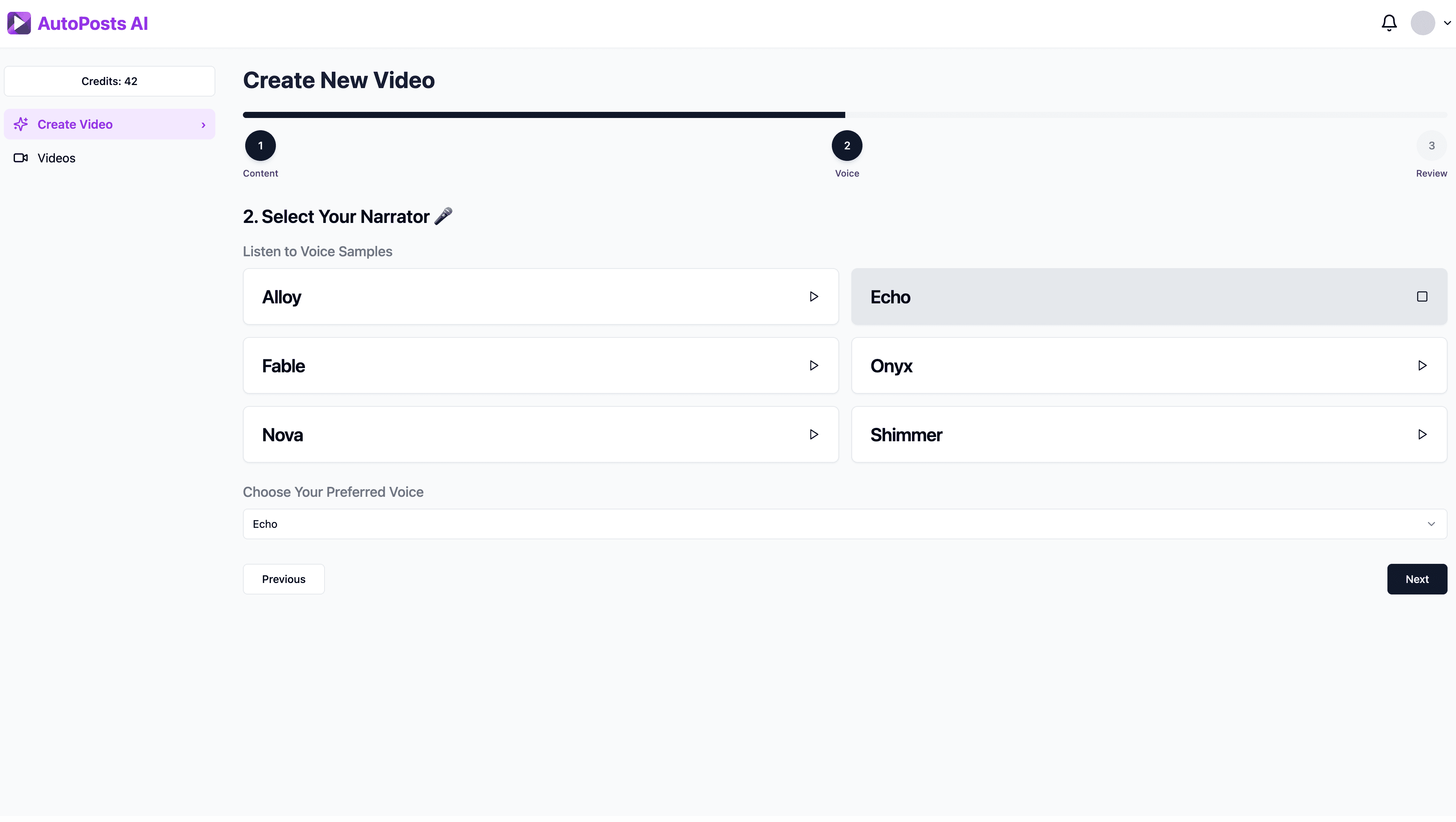Play the Fable voice sample
This screenshot has width=1456, height=822.
[814, 365]
